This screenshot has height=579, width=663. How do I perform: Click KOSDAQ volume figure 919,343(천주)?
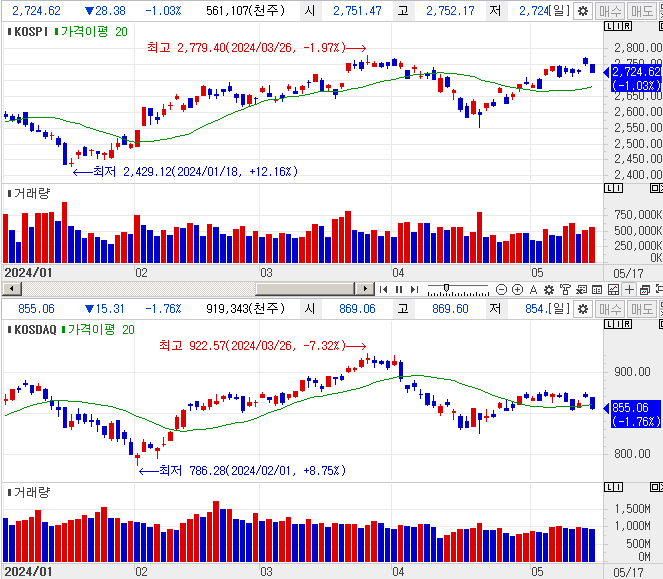coord(245,309)
